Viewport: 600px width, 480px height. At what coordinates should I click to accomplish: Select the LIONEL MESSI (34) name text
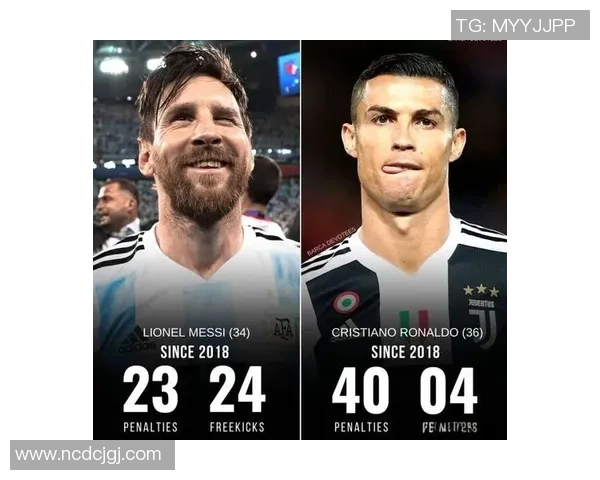point(196,332)
